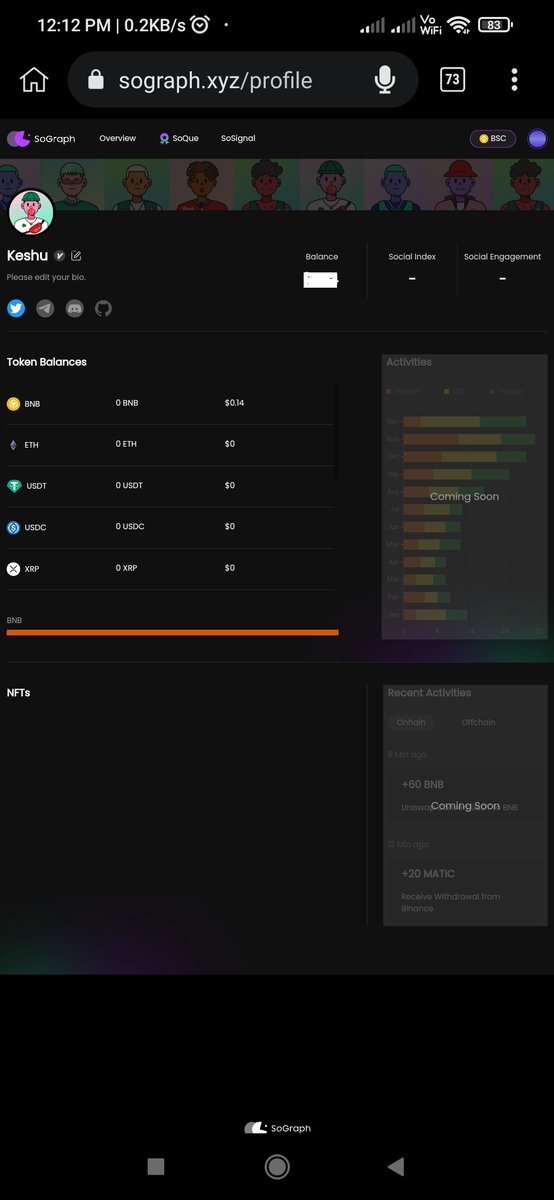Click the Balance label
The image size is (554, 1200).
tap(322, 257)
